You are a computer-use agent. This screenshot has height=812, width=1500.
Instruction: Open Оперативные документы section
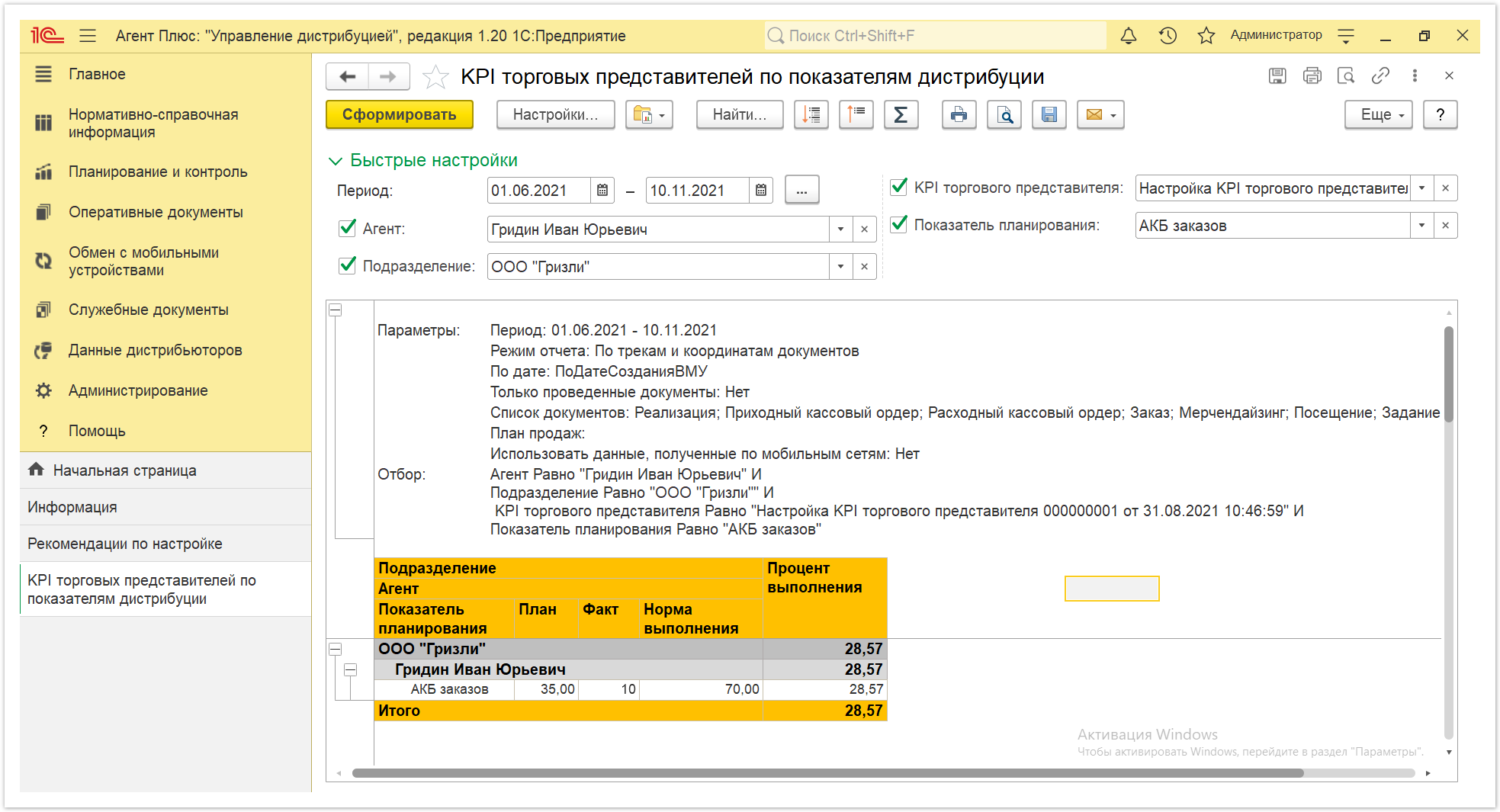pos(165,213)
